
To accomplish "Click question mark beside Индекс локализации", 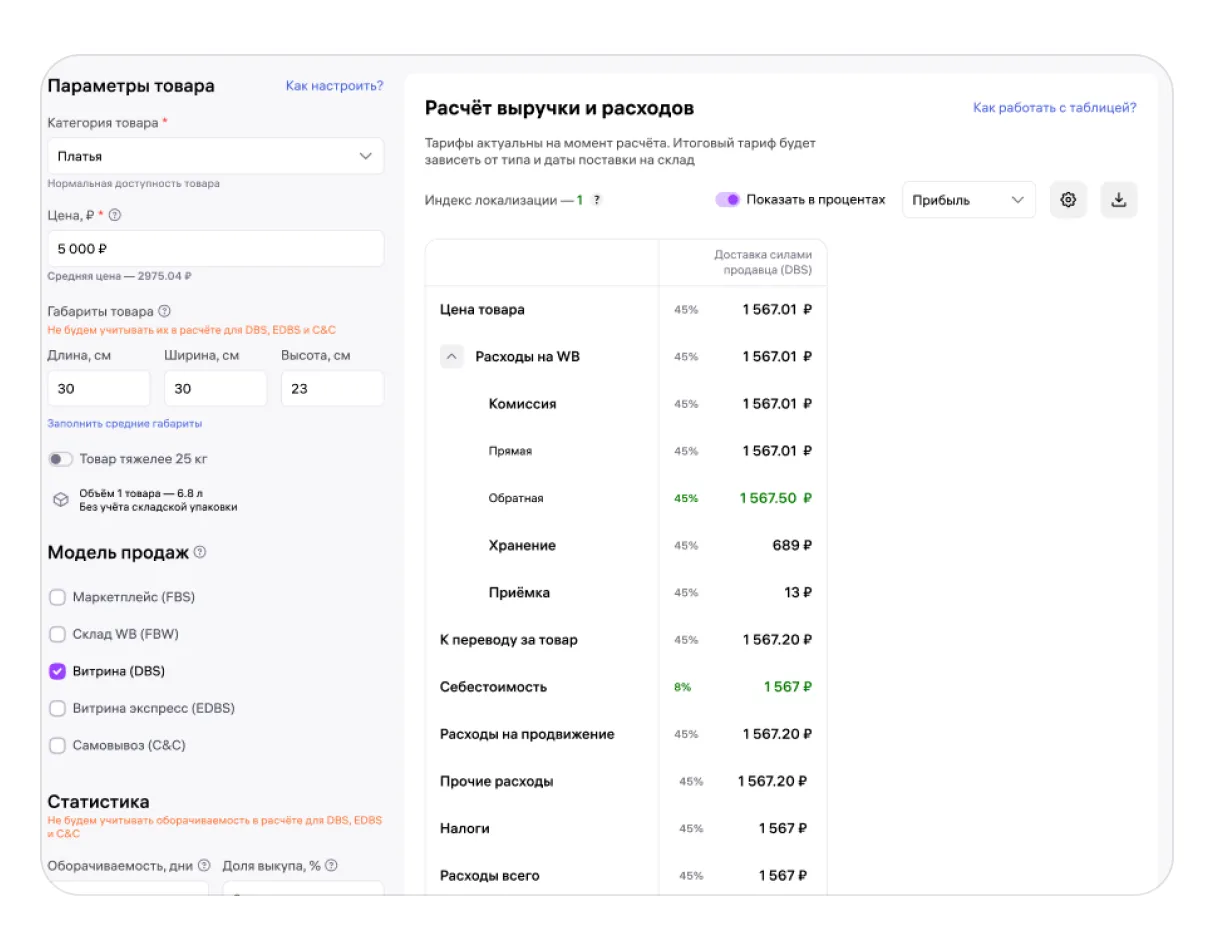I will coord(597,200).
